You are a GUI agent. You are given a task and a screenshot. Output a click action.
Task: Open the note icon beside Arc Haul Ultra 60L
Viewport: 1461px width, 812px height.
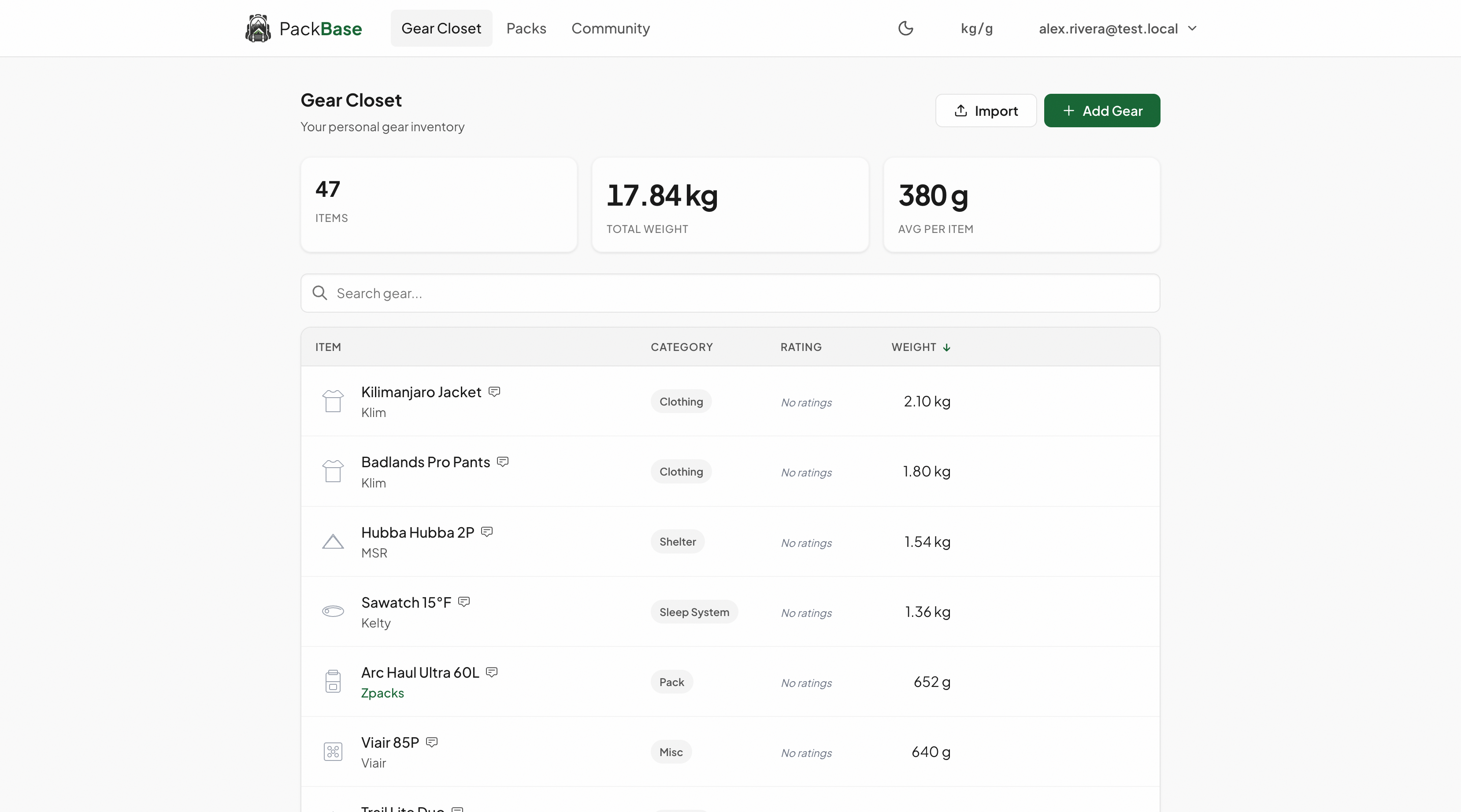click(x=492, y=672)
